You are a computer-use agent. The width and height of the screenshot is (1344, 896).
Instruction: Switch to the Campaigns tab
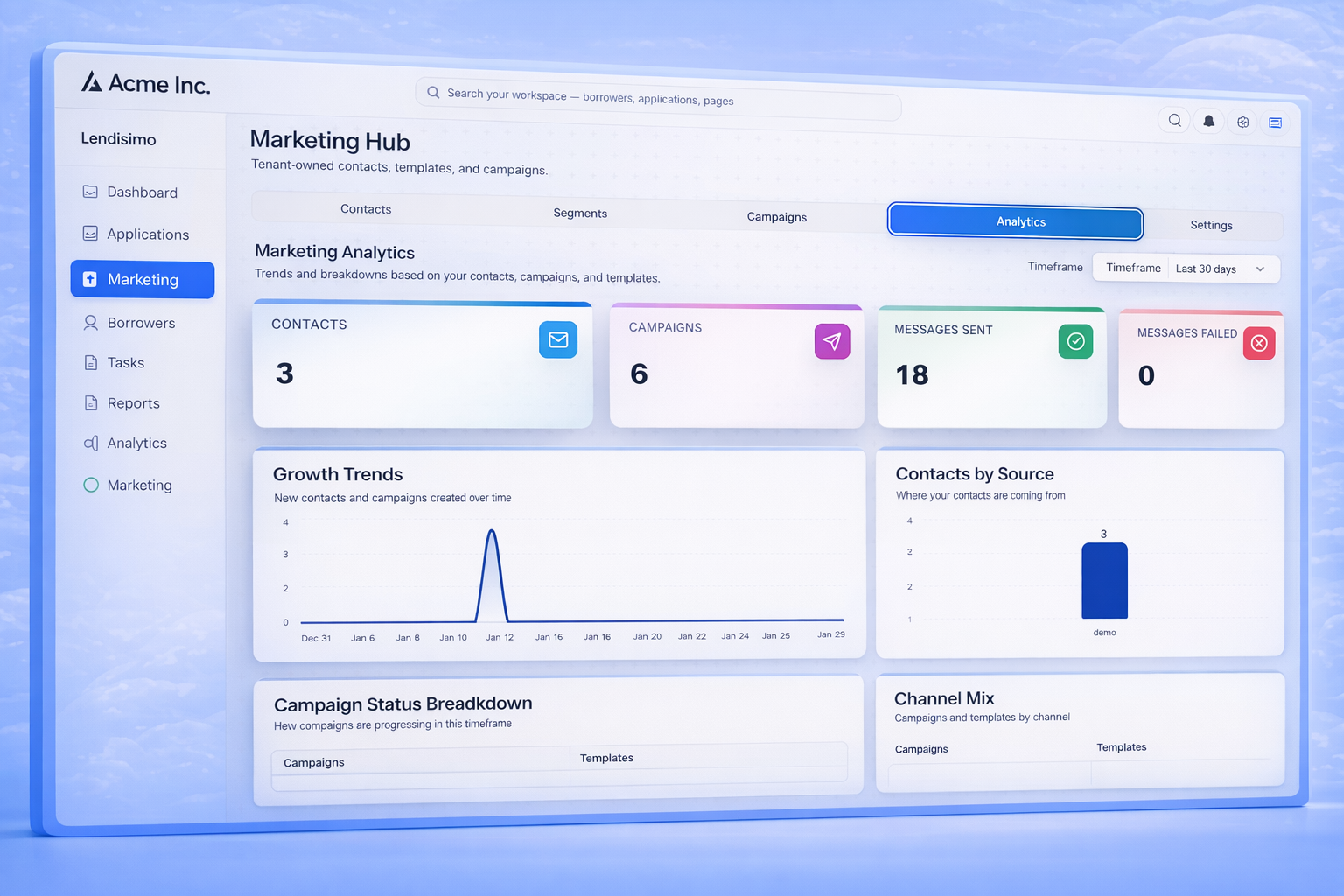[x=776, y=216]
